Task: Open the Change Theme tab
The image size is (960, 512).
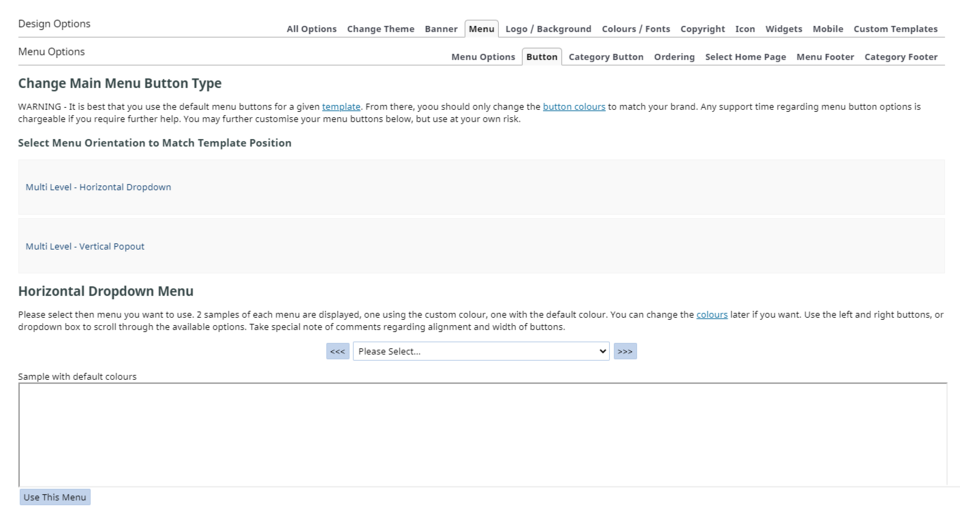Action: [x=380, y=29]
